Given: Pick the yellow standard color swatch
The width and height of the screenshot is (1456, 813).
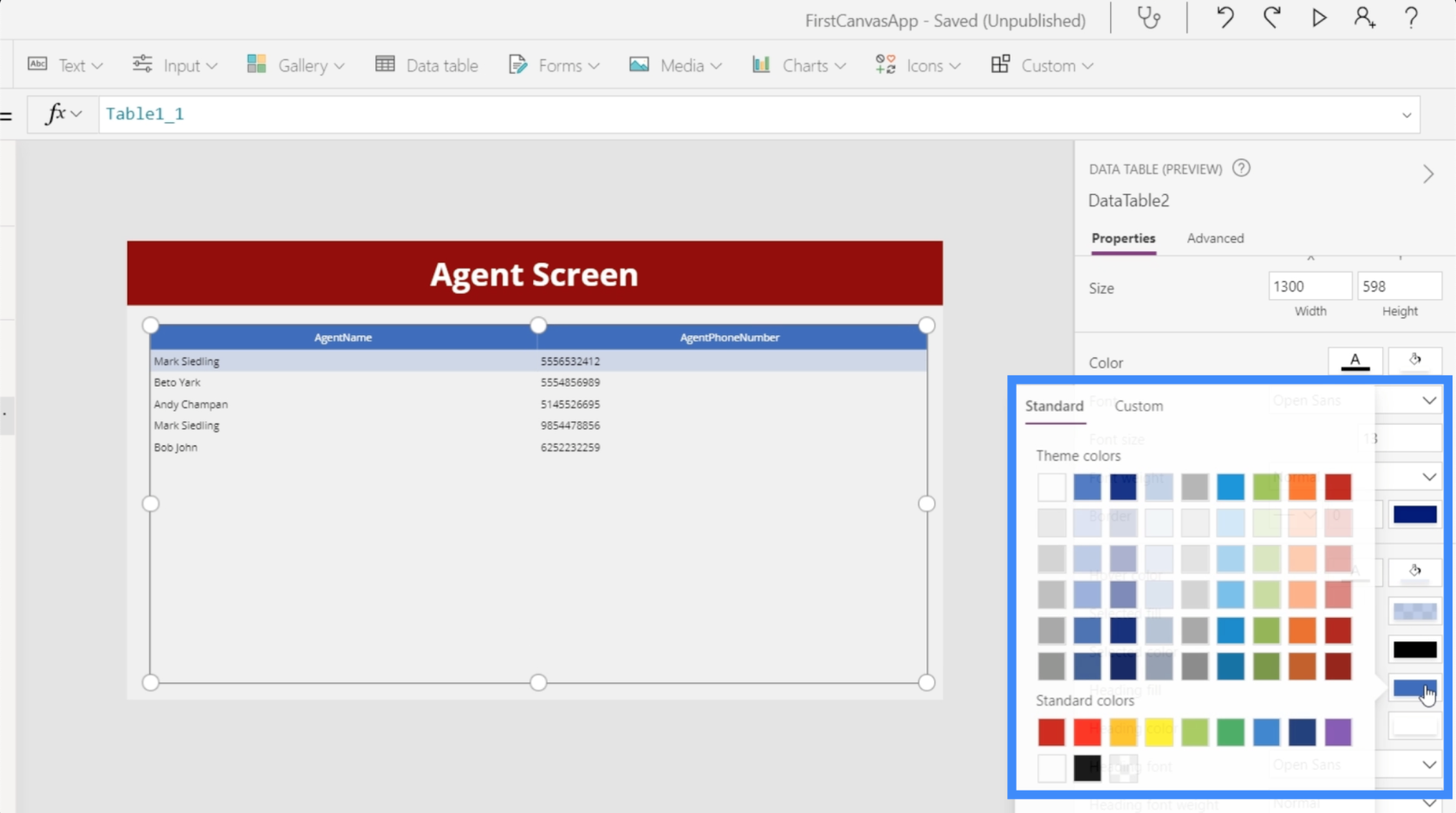Looking at the screenshot, I should point(1159,732).
